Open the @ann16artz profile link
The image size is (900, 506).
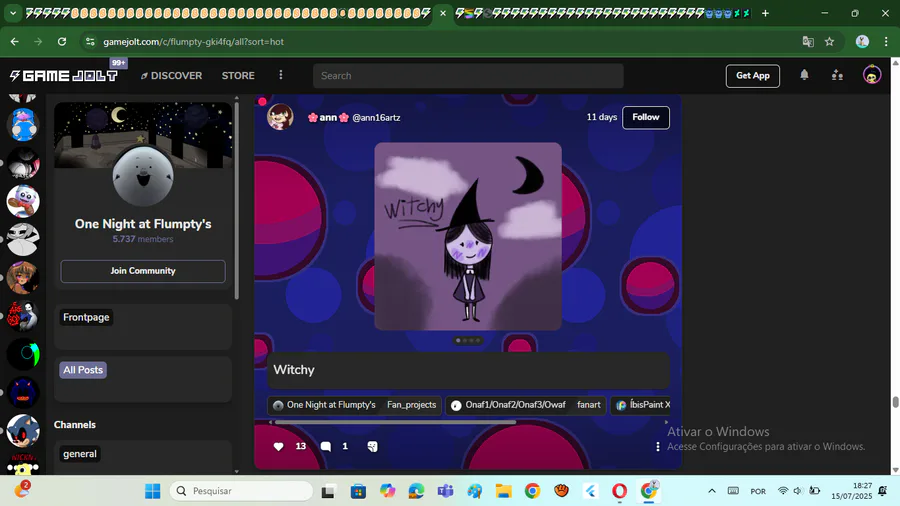(x=376, y=118)
